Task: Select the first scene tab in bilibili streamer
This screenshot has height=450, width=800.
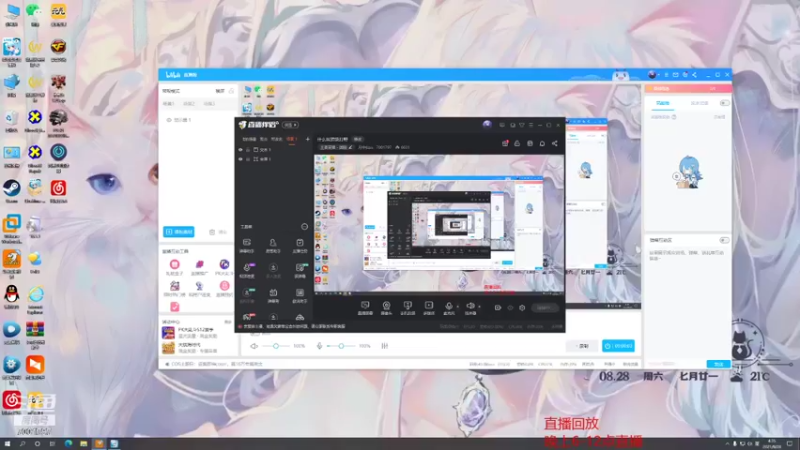Action: pos(168,104)
